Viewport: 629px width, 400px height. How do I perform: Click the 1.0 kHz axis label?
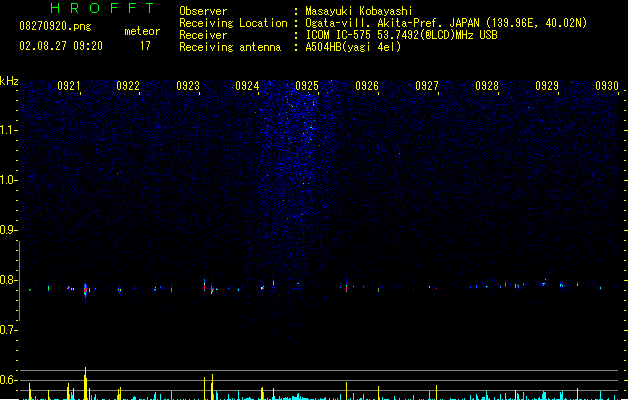coord(8,180)
